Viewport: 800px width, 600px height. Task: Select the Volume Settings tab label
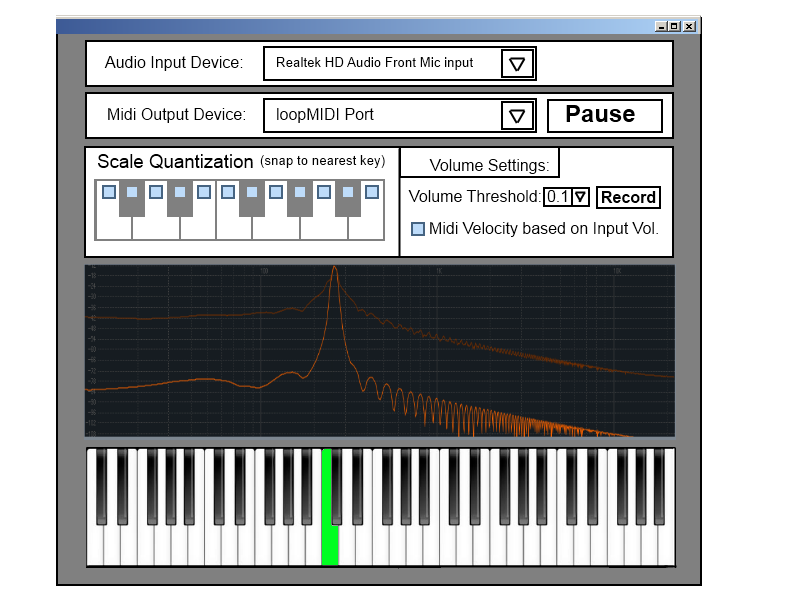click(489, 165)
